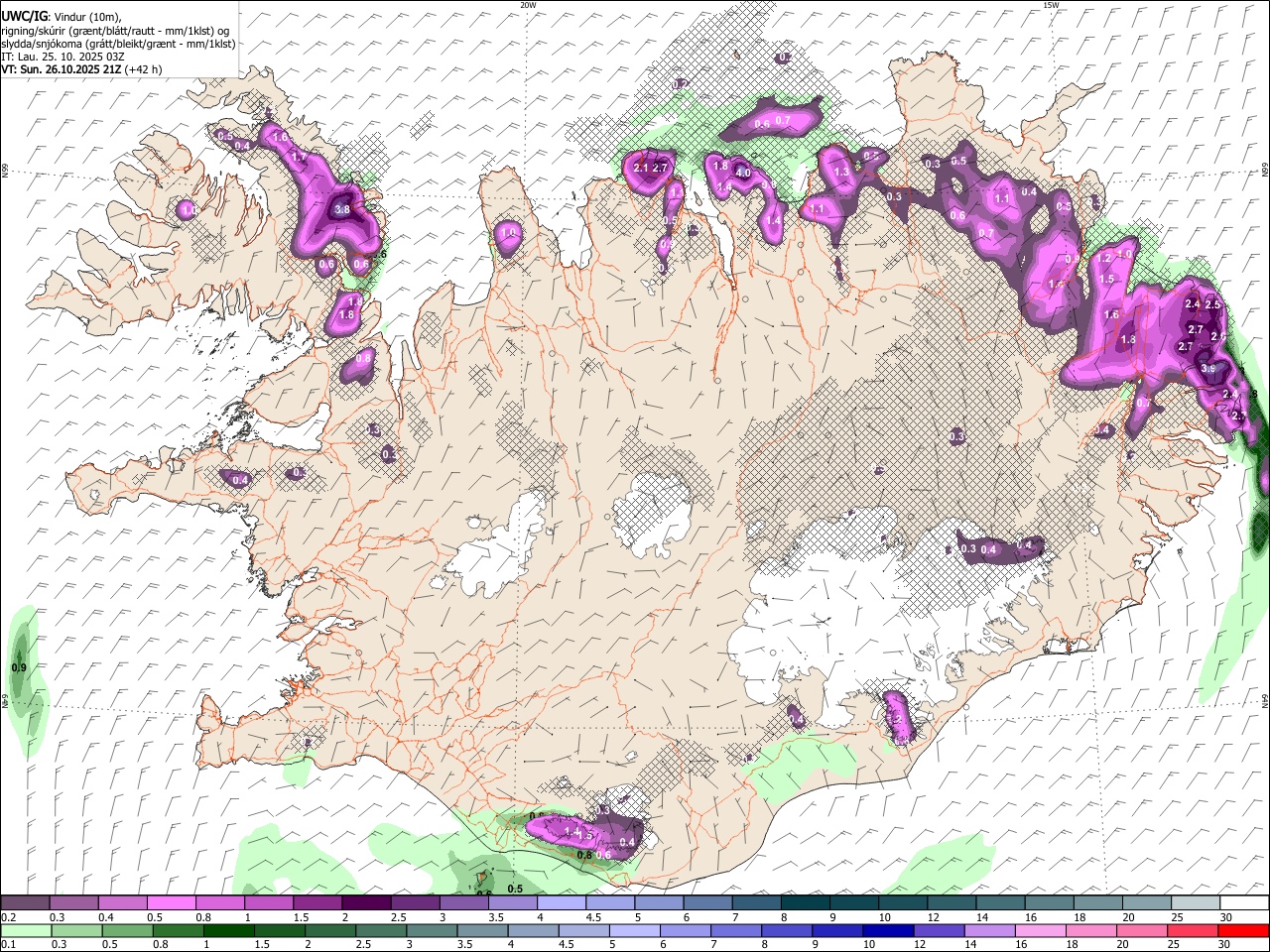Click the 15W longitude label at top
Viewport: 1270px width, 952px height.
coord(1051,5)
